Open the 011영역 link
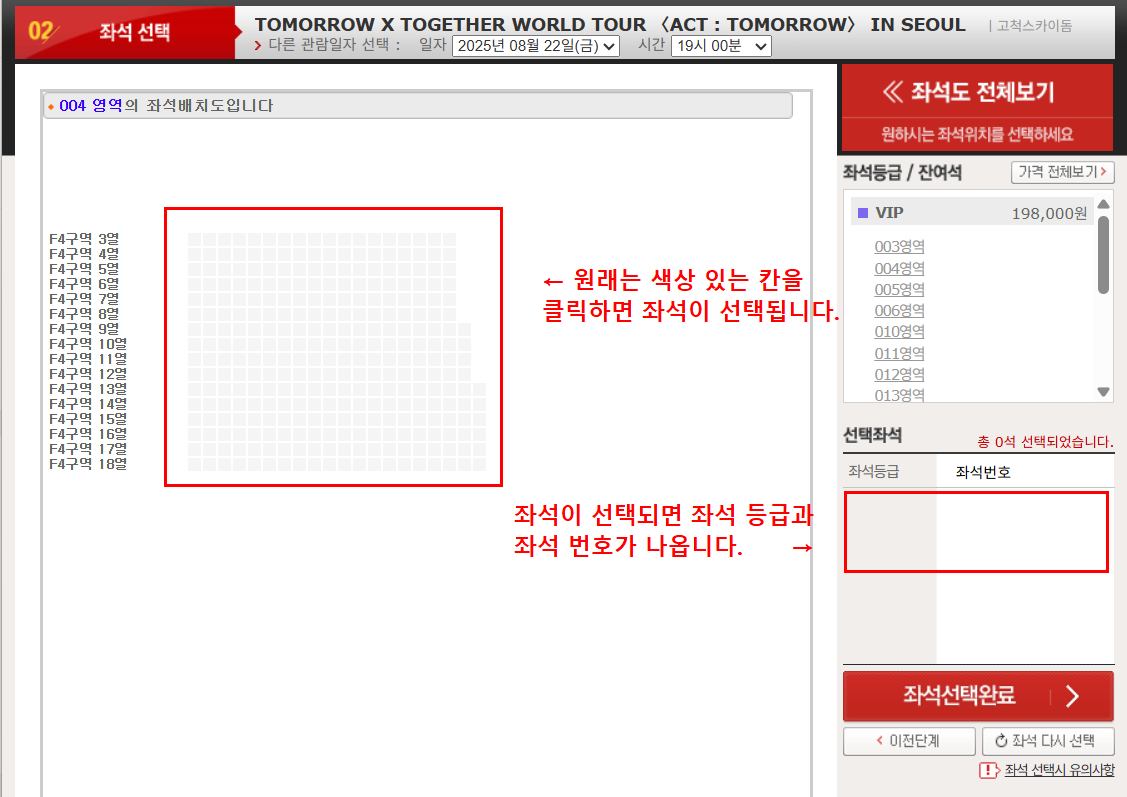 (899, 354)
